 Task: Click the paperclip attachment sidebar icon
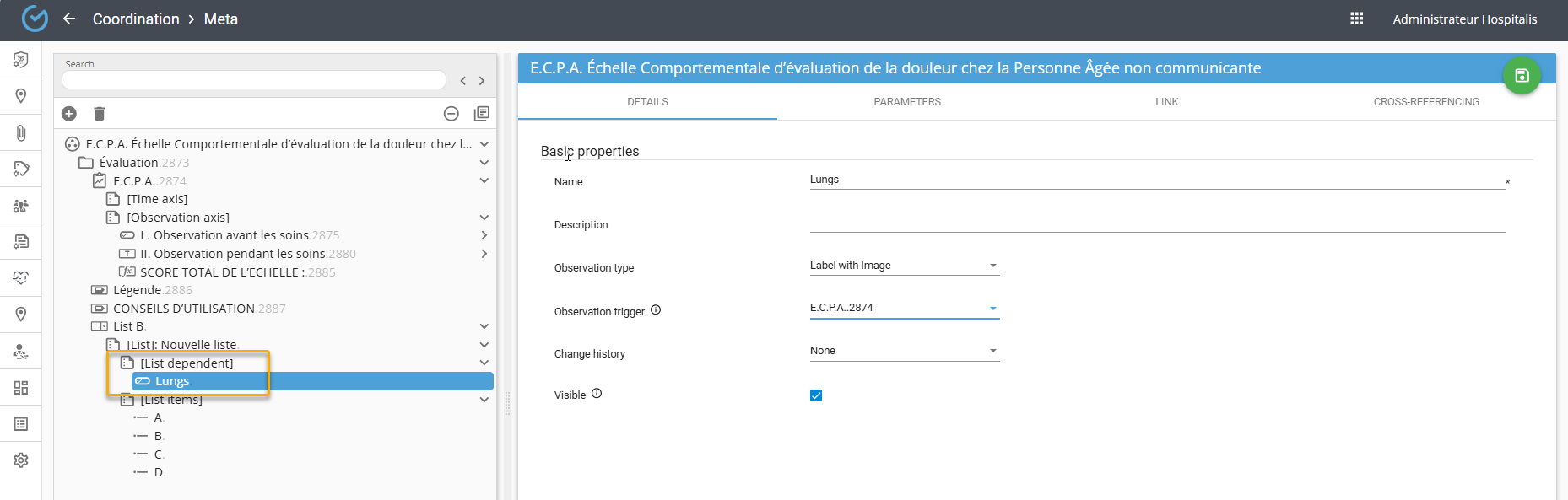21,132
